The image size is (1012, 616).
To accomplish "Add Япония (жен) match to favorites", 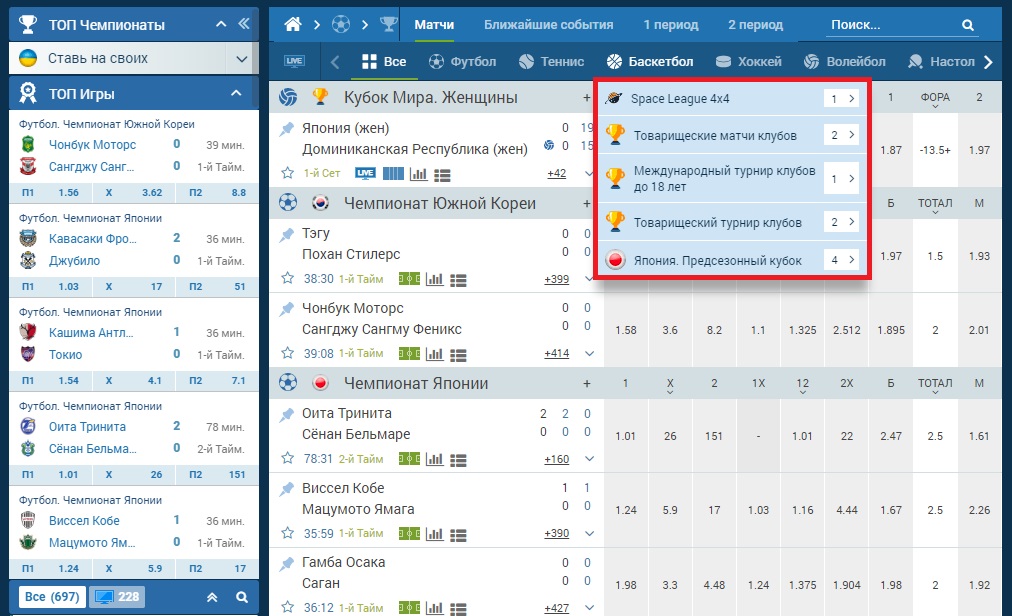I will [287, 173].
